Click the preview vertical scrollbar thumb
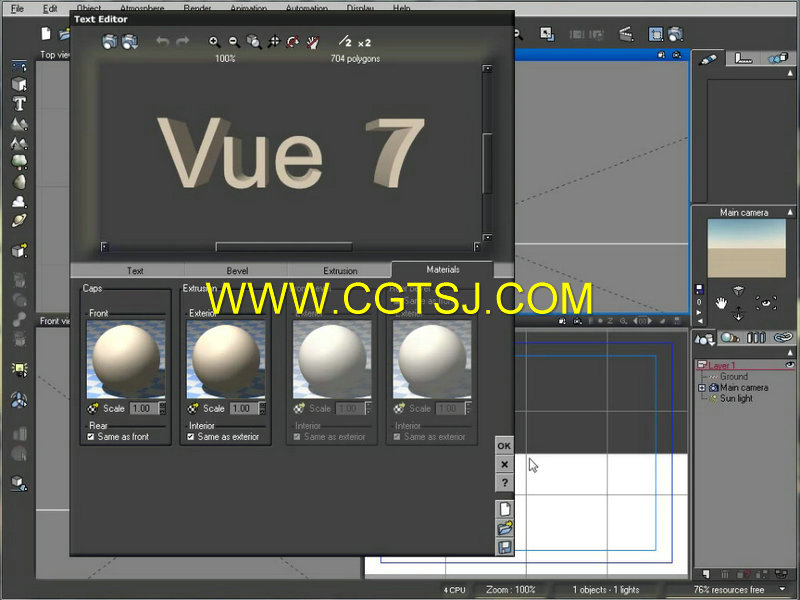 487,163
